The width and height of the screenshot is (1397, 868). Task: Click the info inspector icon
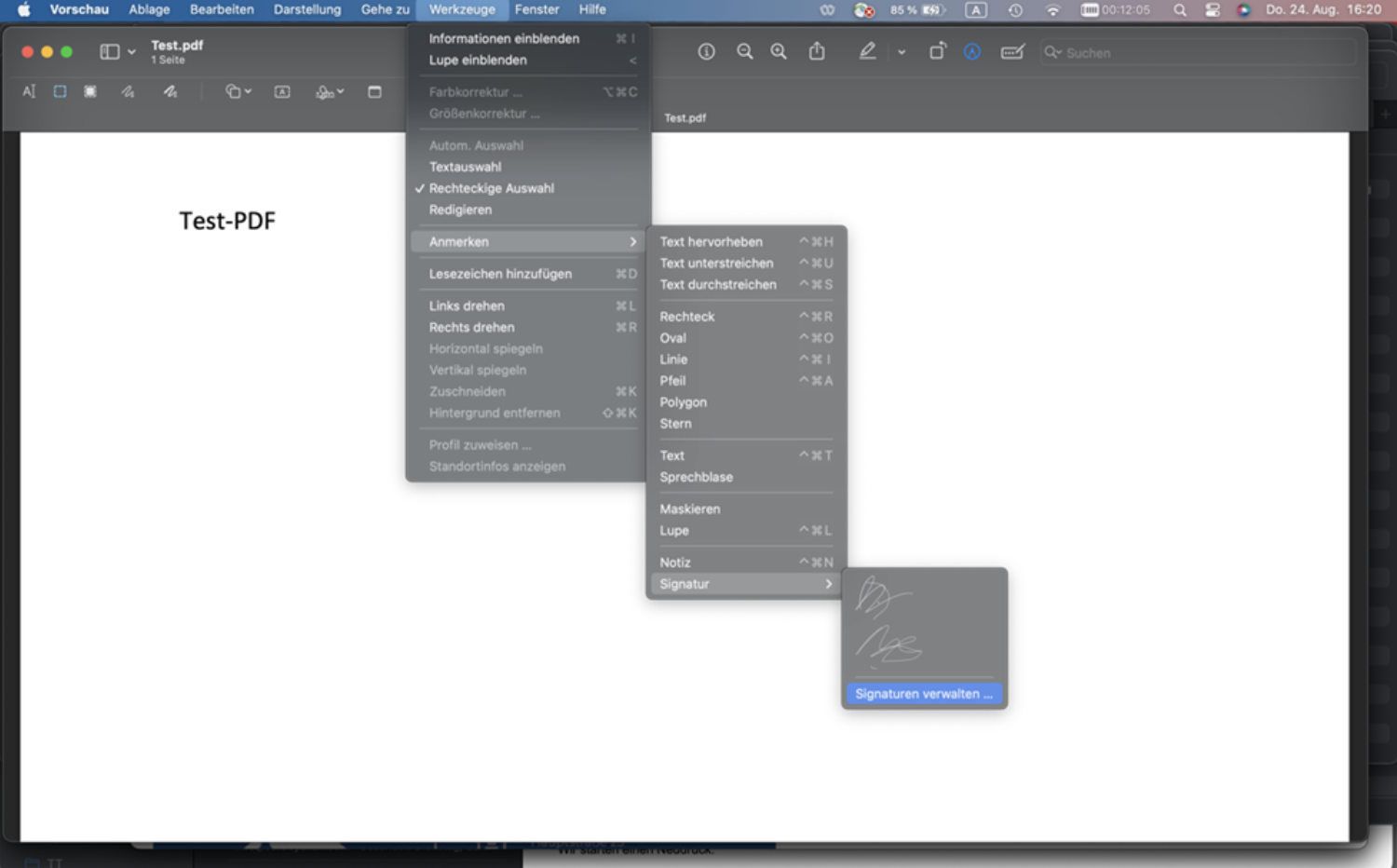(x=707, y=52)
